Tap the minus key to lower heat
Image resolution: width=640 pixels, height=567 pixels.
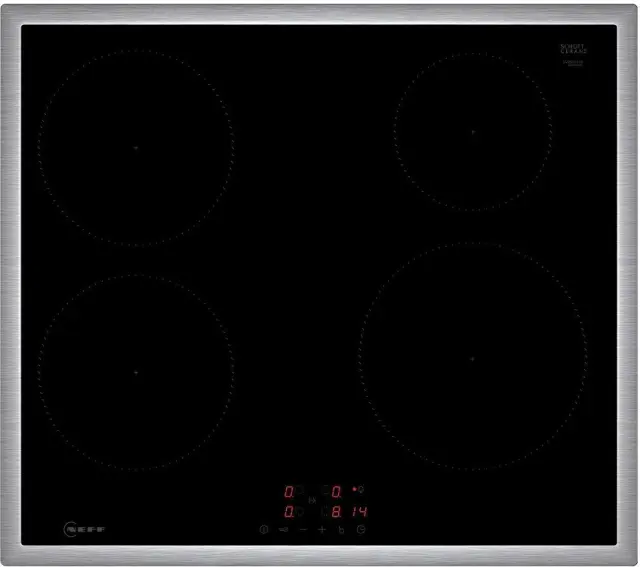click(x=303, y=529)
